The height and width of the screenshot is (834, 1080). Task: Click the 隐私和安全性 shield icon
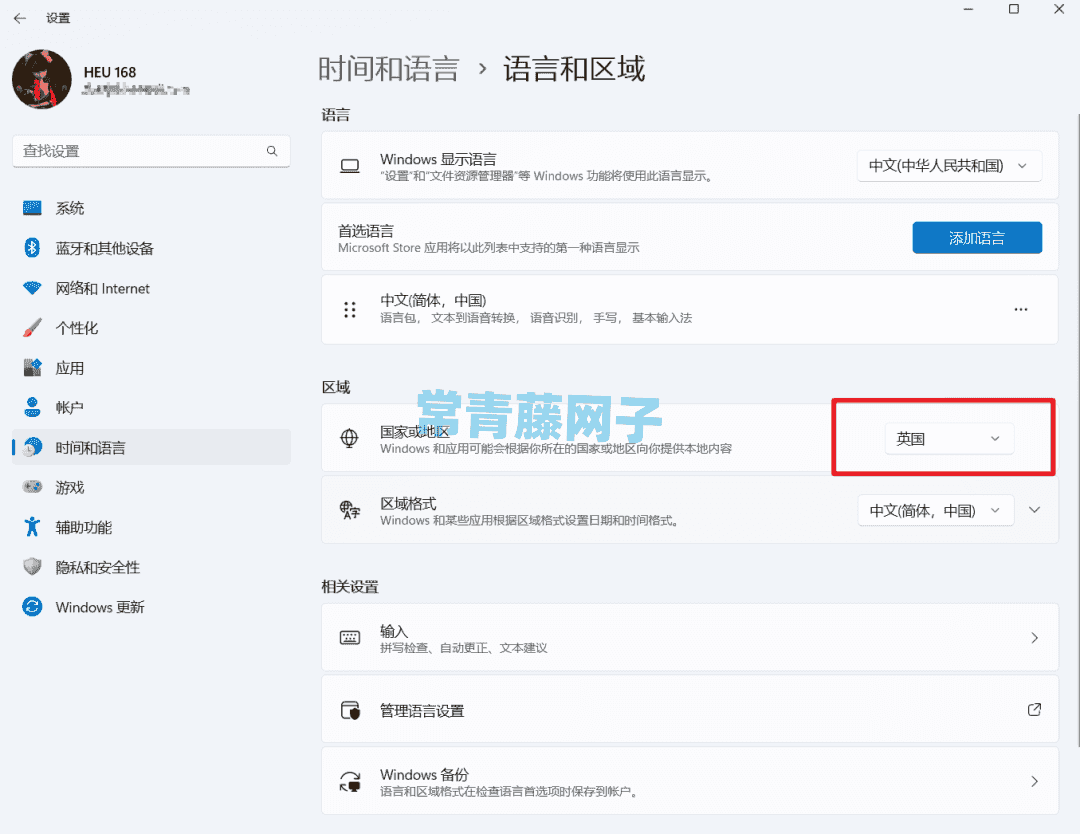click(x=32, y=567)
